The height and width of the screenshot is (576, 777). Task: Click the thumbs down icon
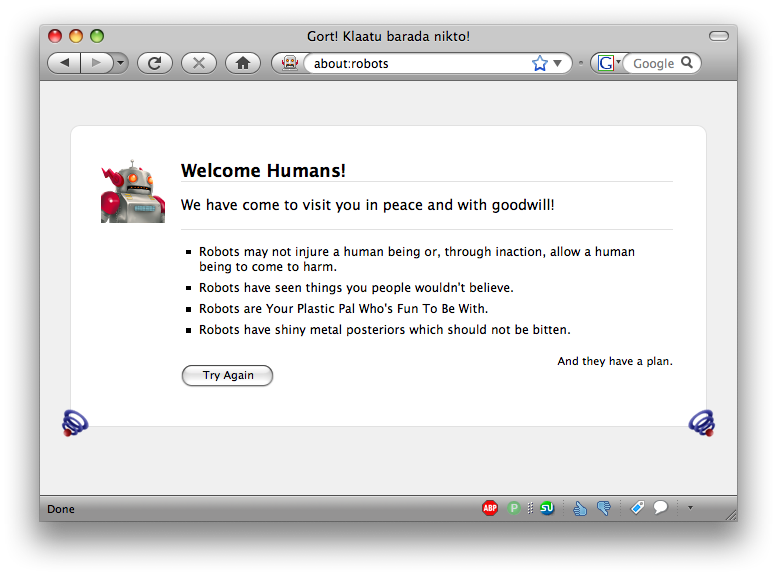point(603,508)
